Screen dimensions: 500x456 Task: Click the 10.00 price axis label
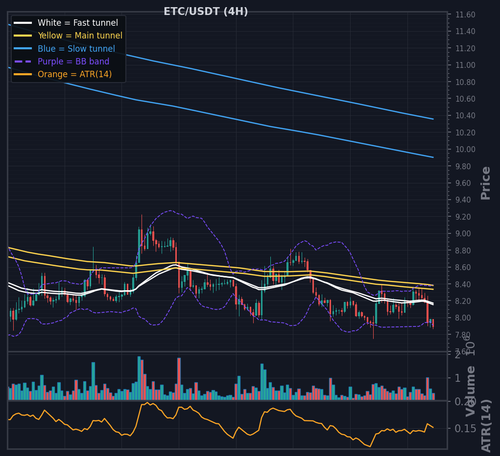coord(465,149)
